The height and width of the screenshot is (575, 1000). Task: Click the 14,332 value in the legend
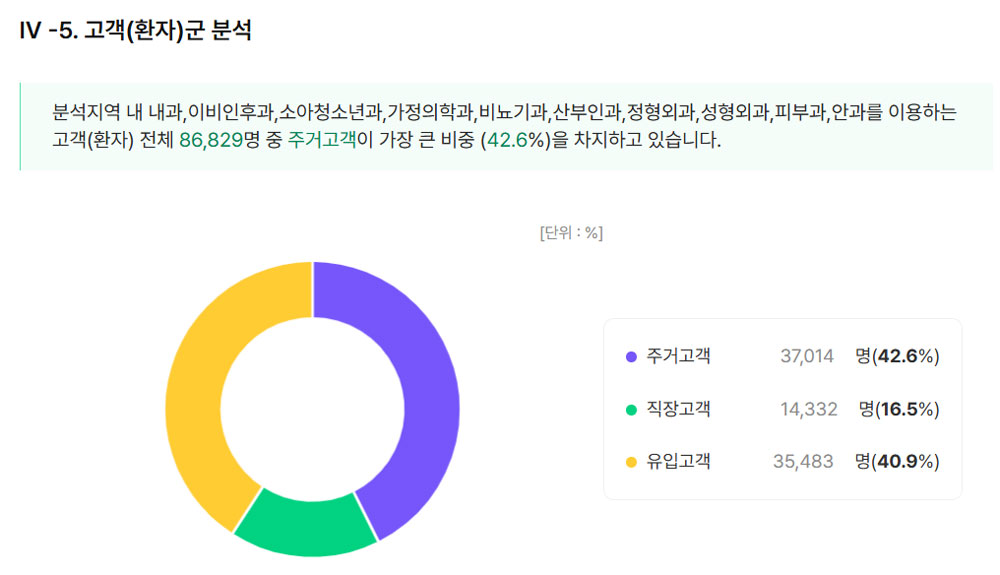(x=809, y=409)
